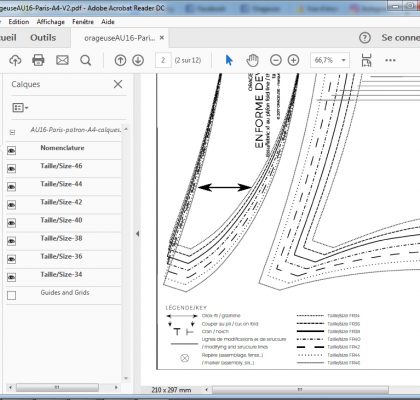The image size is (420, 400).
Task: Open the help question mark icon
Action: click(x=365, y=38)
